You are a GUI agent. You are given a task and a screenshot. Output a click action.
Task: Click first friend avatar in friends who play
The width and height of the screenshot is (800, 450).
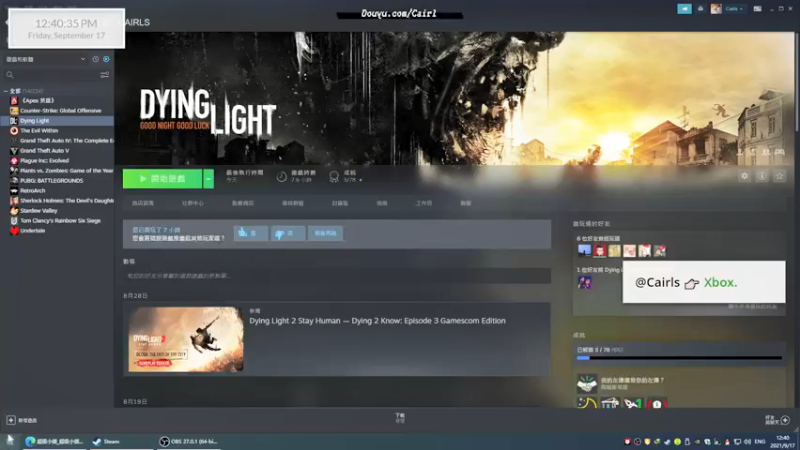click(584, 251)
